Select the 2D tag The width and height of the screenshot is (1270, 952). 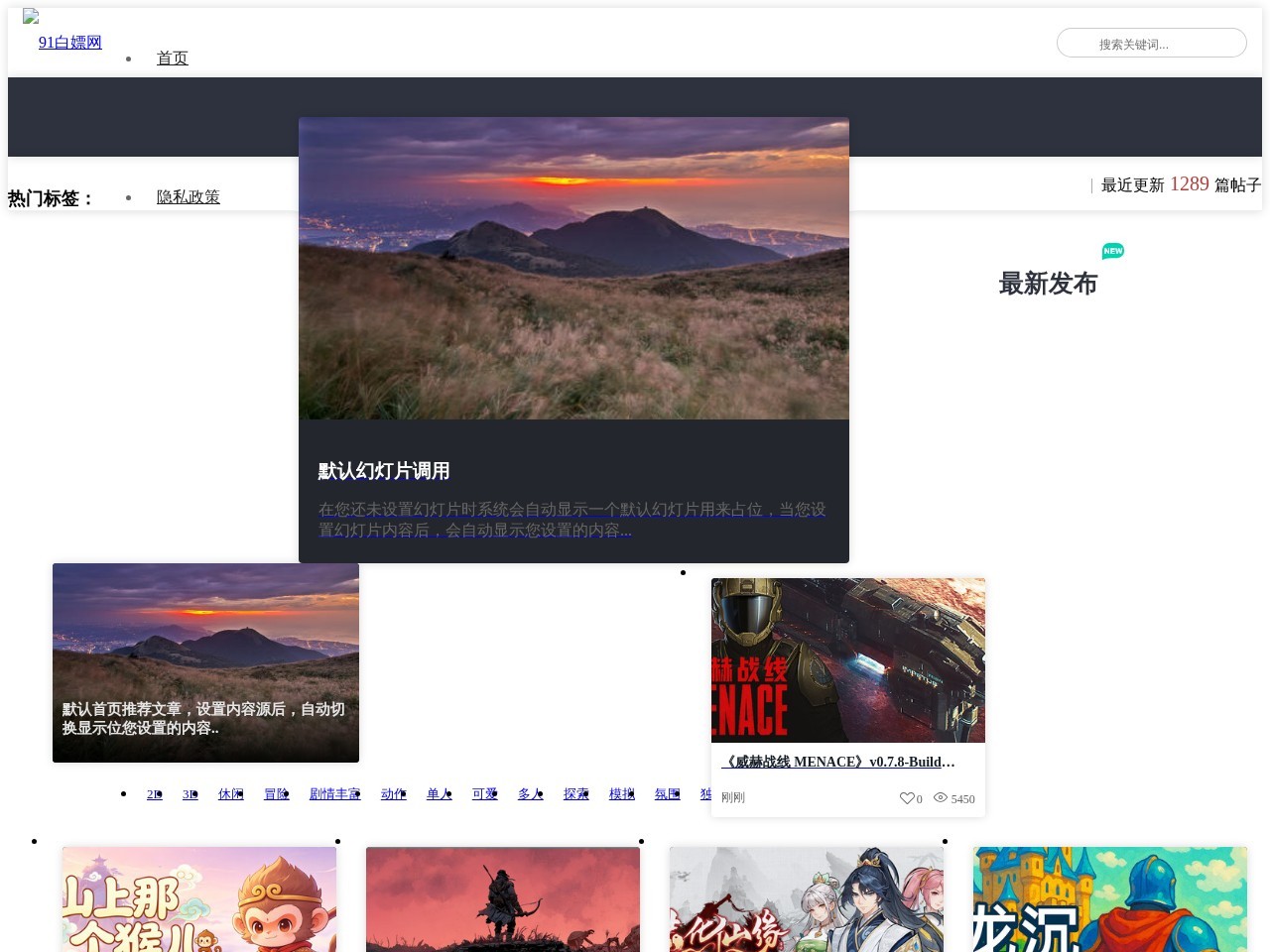155,794
